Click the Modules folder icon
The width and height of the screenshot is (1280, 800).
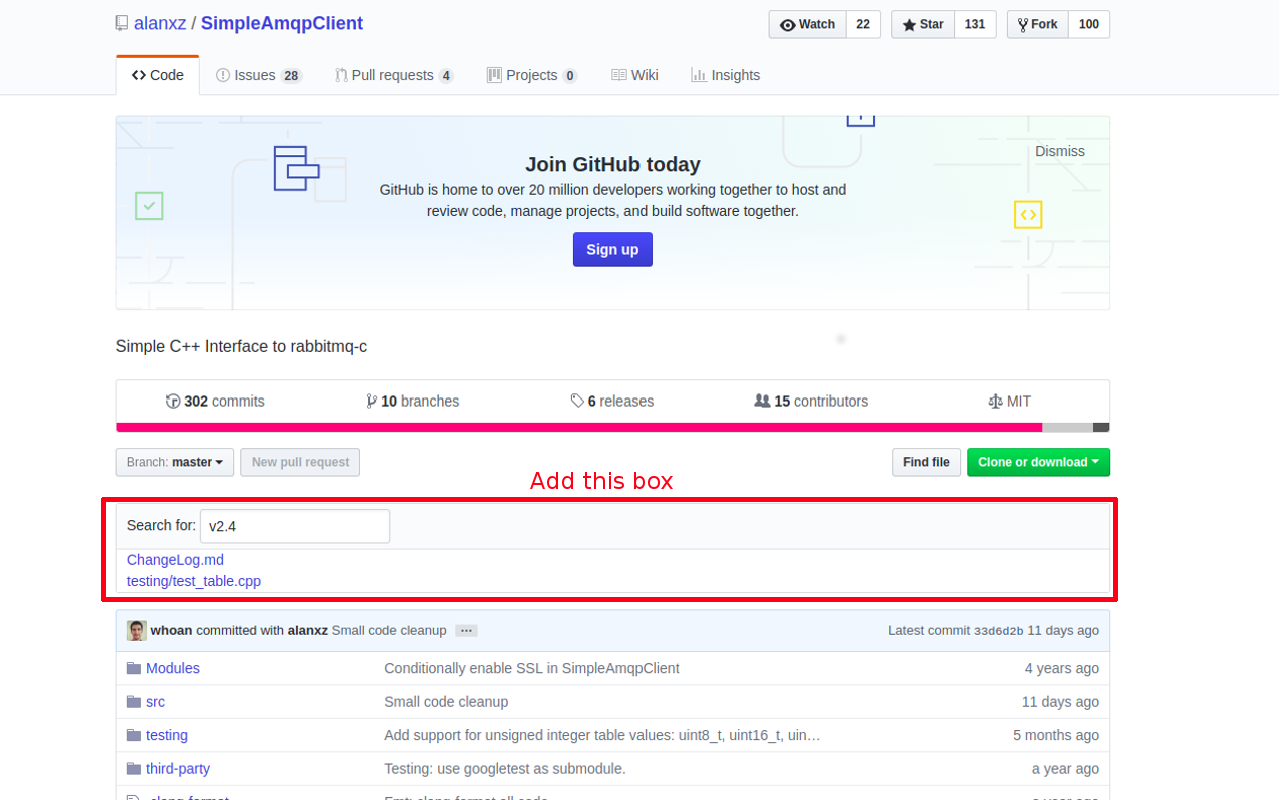click(x=133, y=668)
